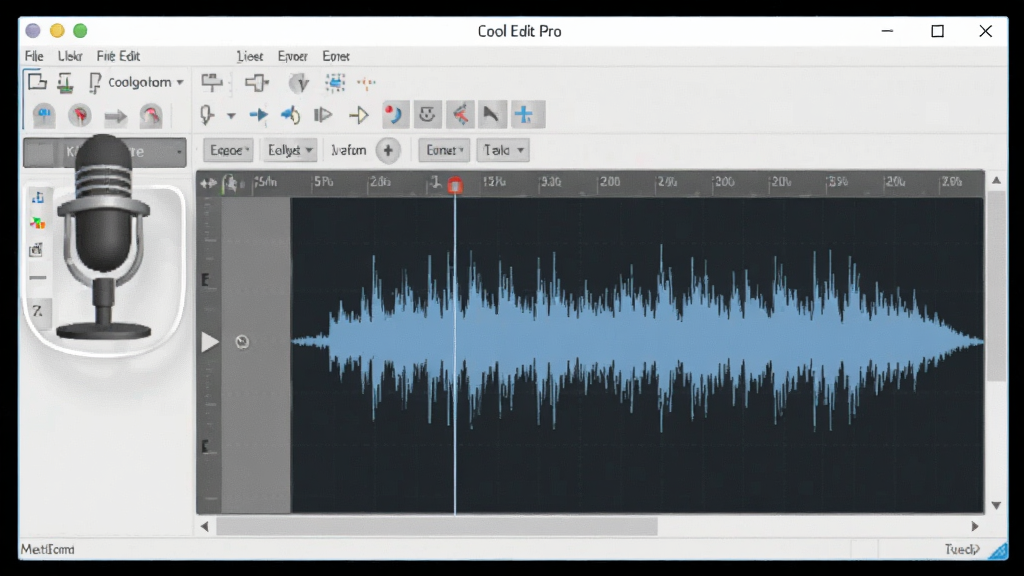Open the dark gray dropdown above the microphone
The image size is (1024, 576).
pos(104,152)
